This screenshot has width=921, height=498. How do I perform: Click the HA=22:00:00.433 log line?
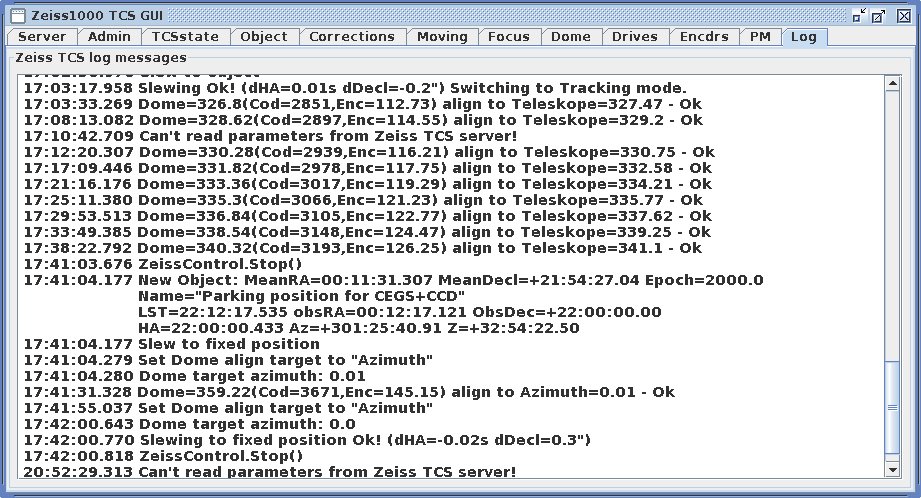358,328
